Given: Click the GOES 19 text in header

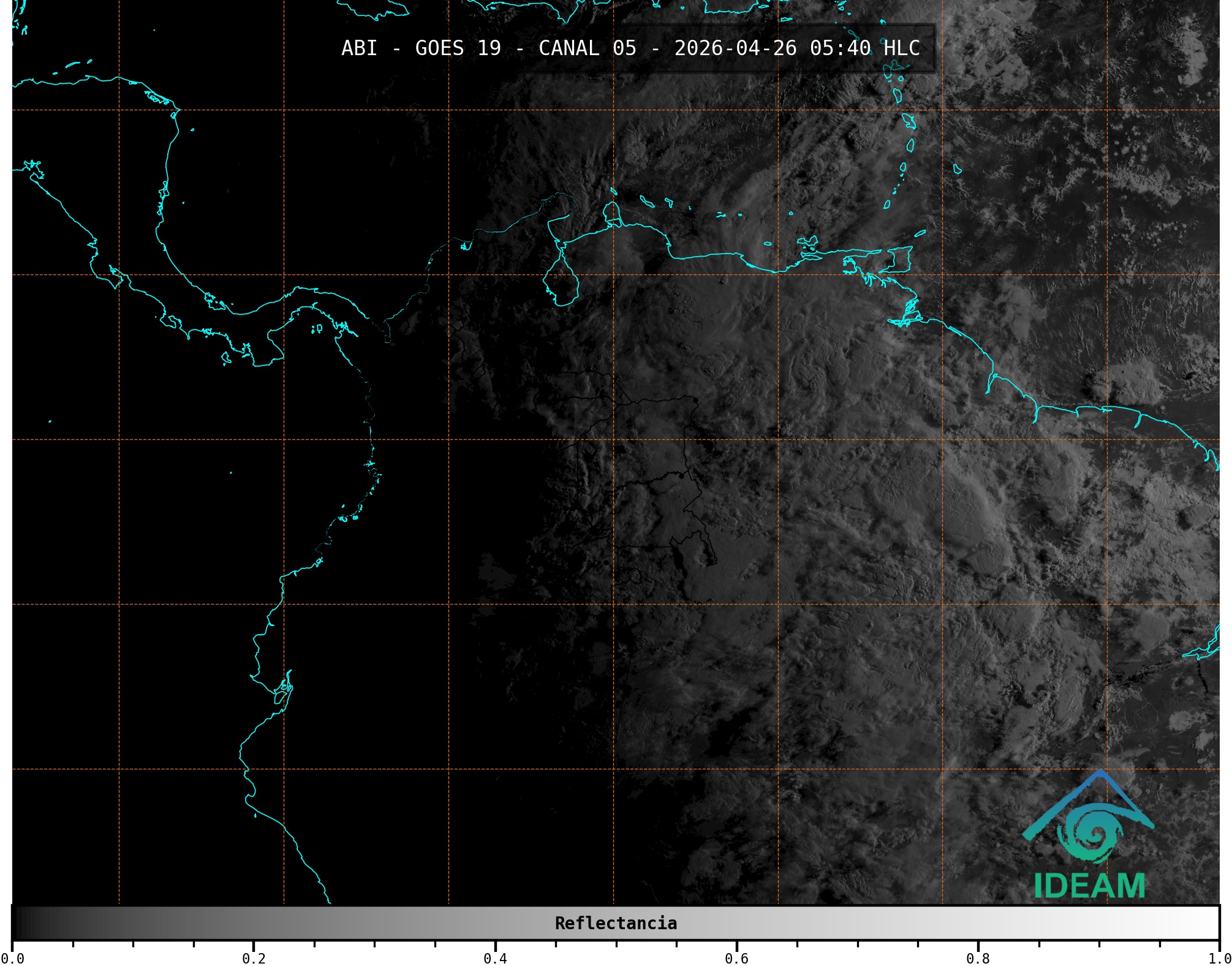Looking at the screenshot, I should pyautogui.click(x=458, y=48).
